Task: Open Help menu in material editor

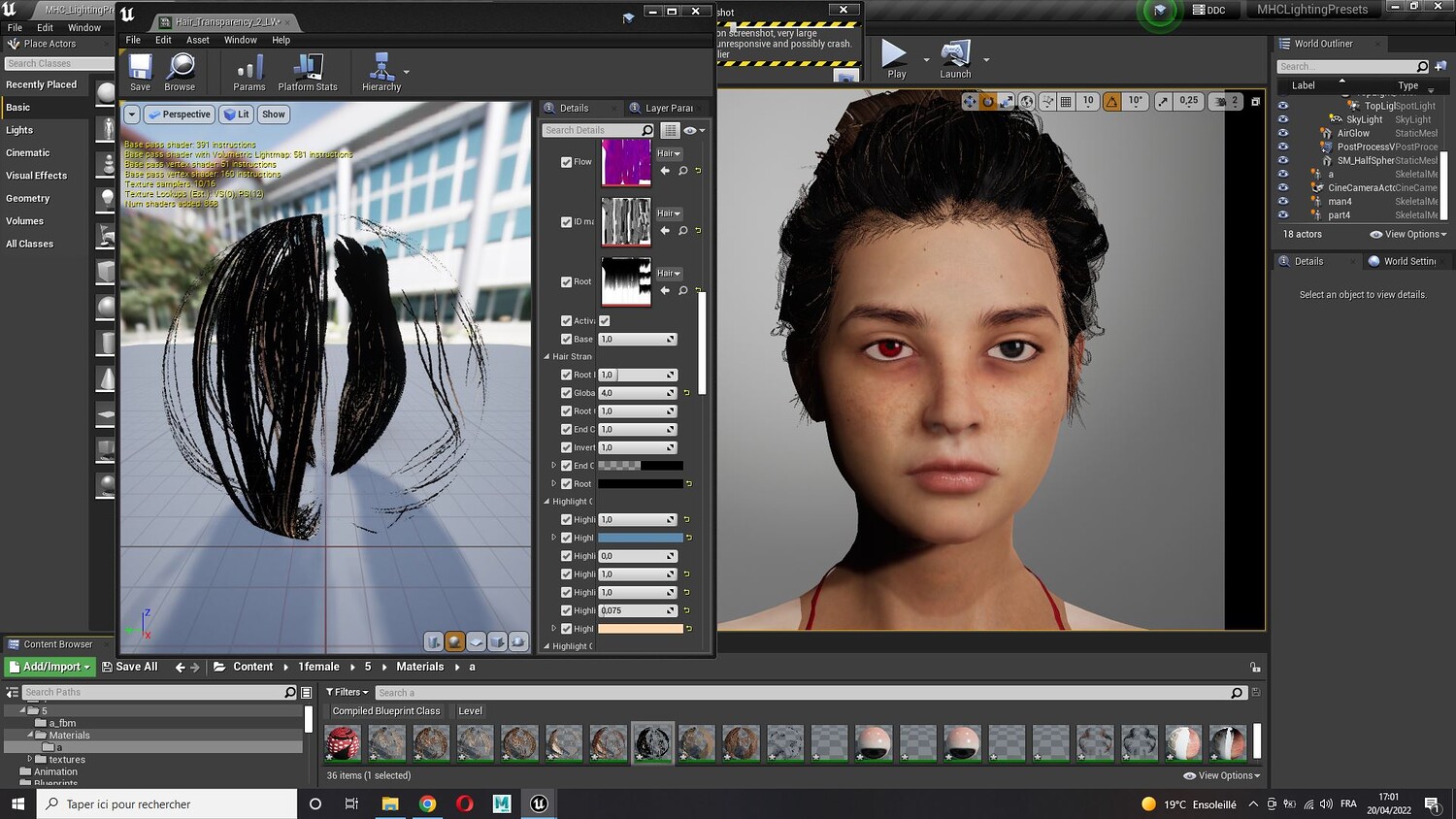Action: click(x=281, y=40)
